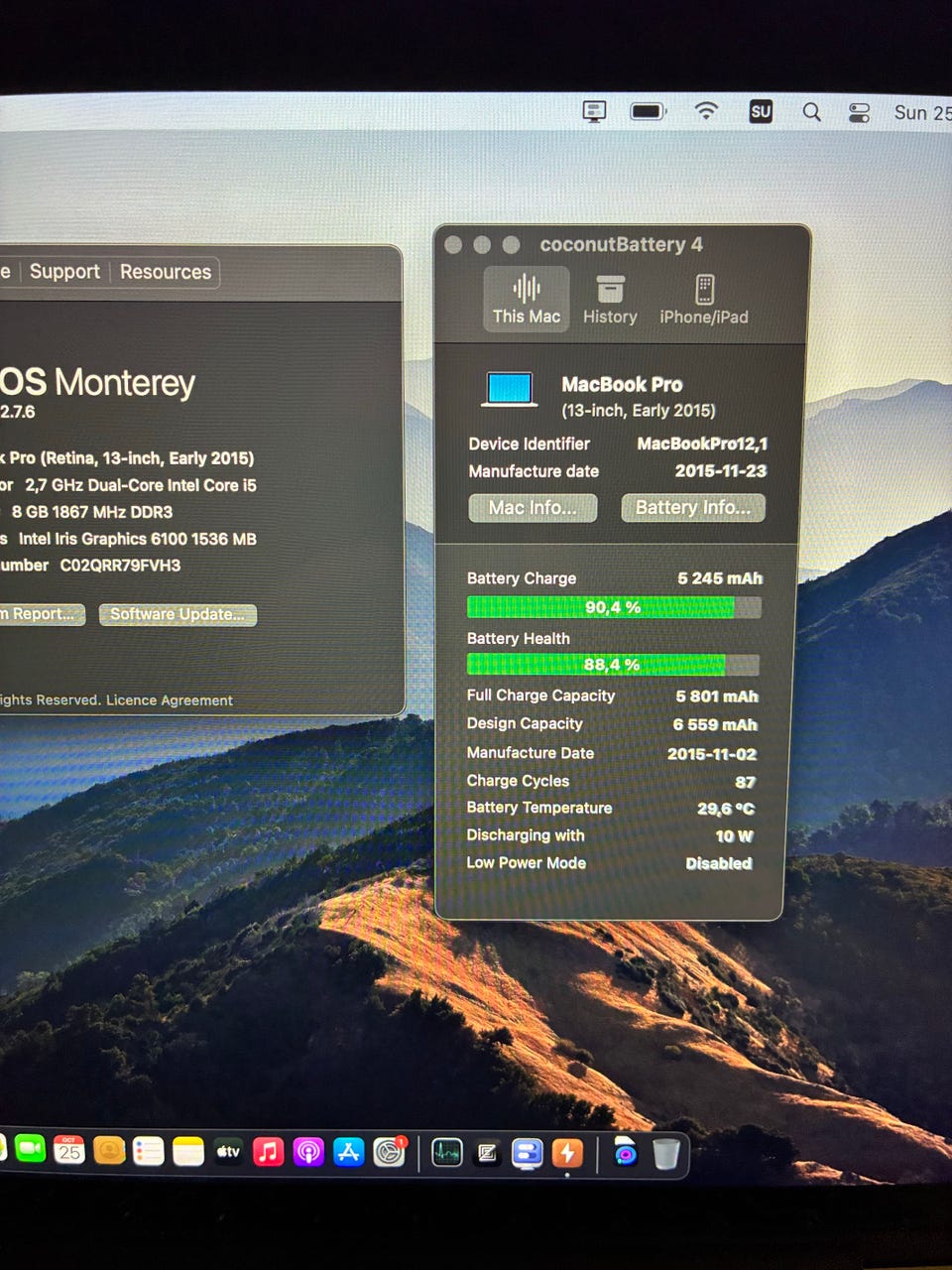
Task: Click the Charge Cycles value 87
Action: pos(746,782)
